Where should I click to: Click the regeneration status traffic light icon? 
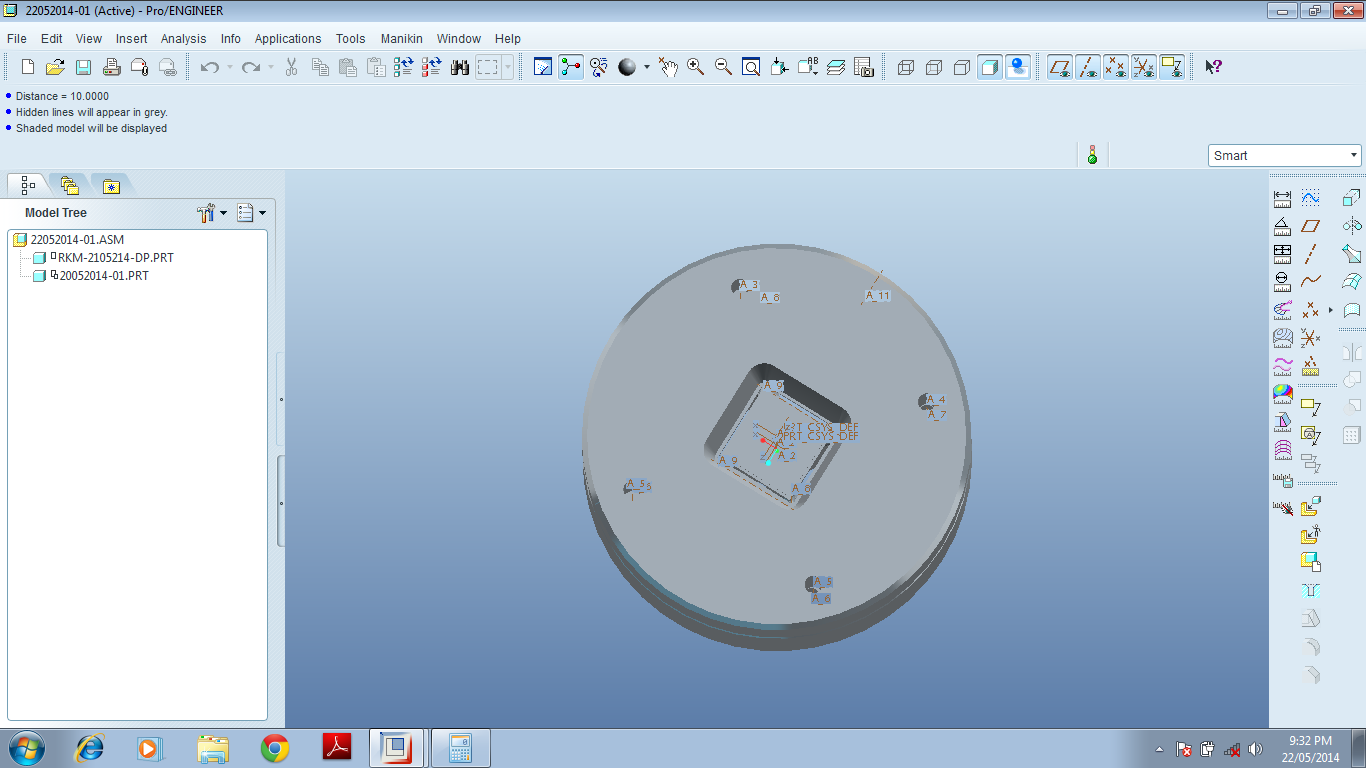1092,155
